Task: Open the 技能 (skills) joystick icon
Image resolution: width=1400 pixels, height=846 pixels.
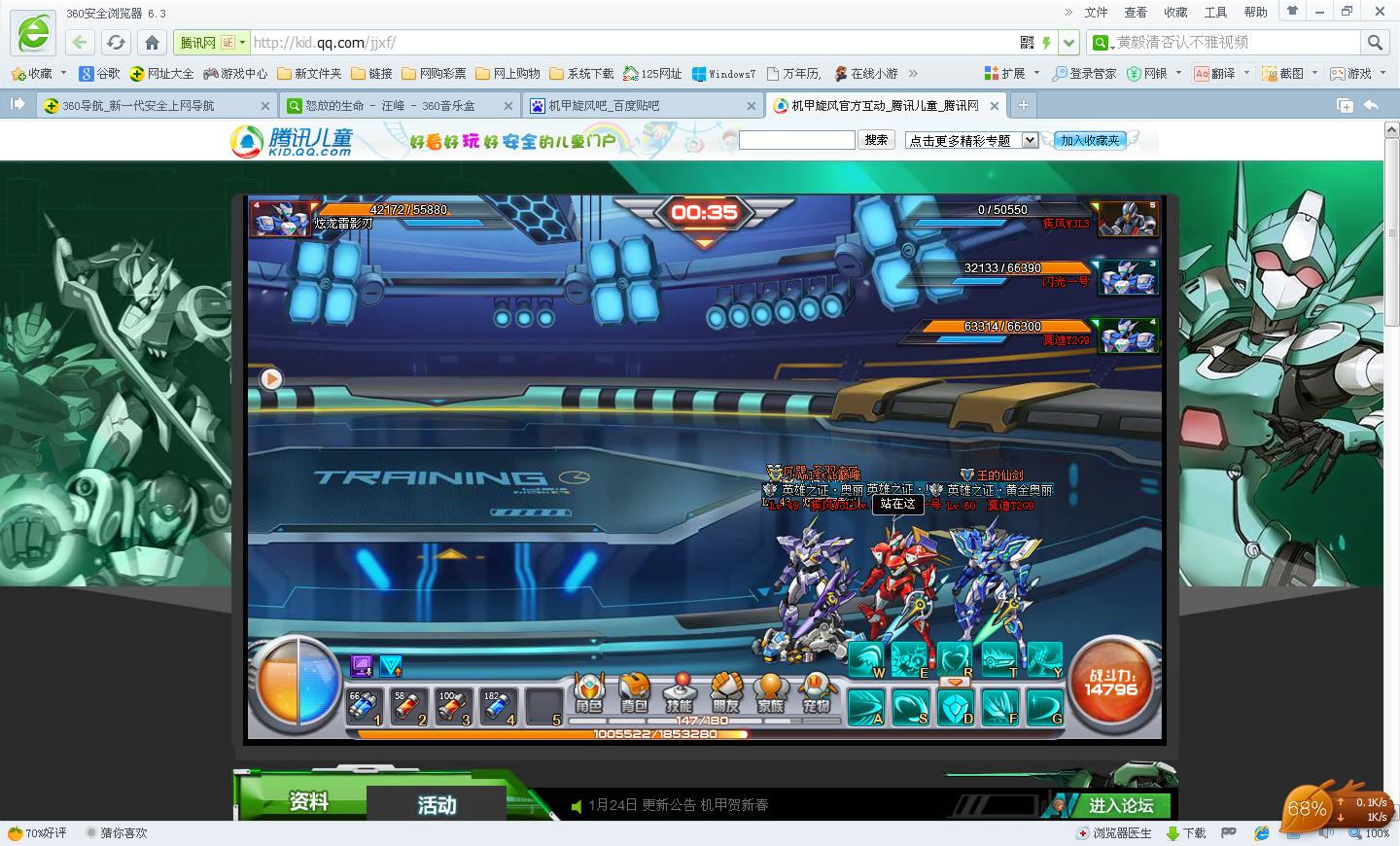Action: pyautogui.click(x=680, y=693)
